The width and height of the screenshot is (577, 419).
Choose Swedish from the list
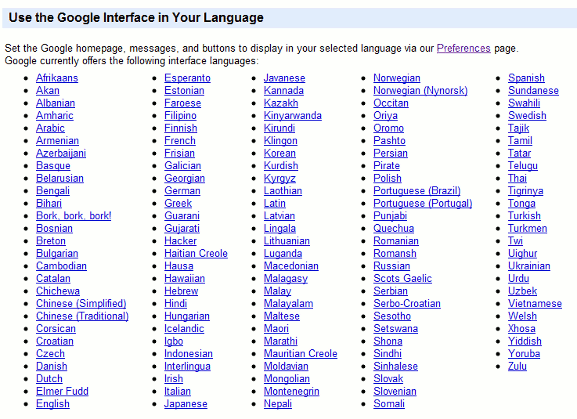tap(527, 116)
